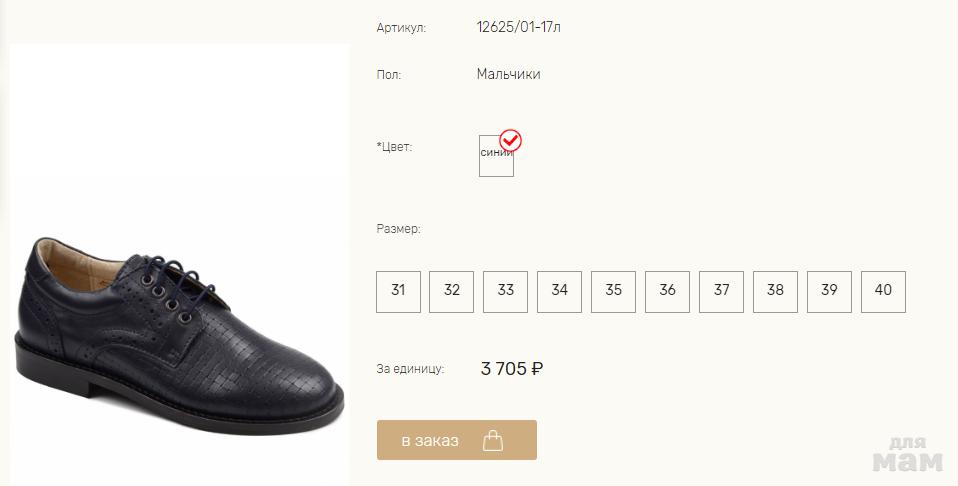Choose size 35 option
The height and width of the screenshot is (486, 958).
point(614,291)
